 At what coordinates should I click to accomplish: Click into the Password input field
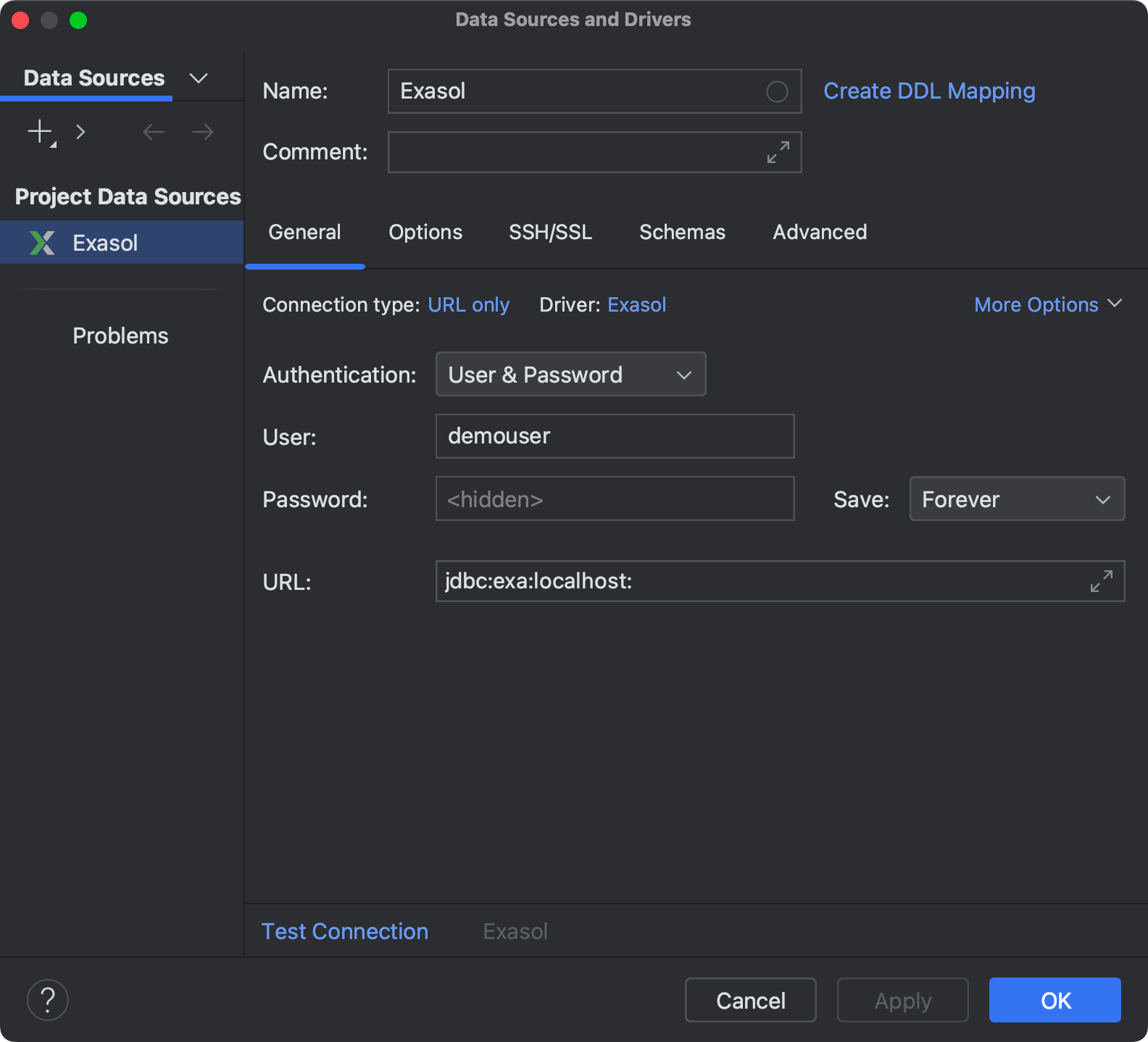coord(615,499)
